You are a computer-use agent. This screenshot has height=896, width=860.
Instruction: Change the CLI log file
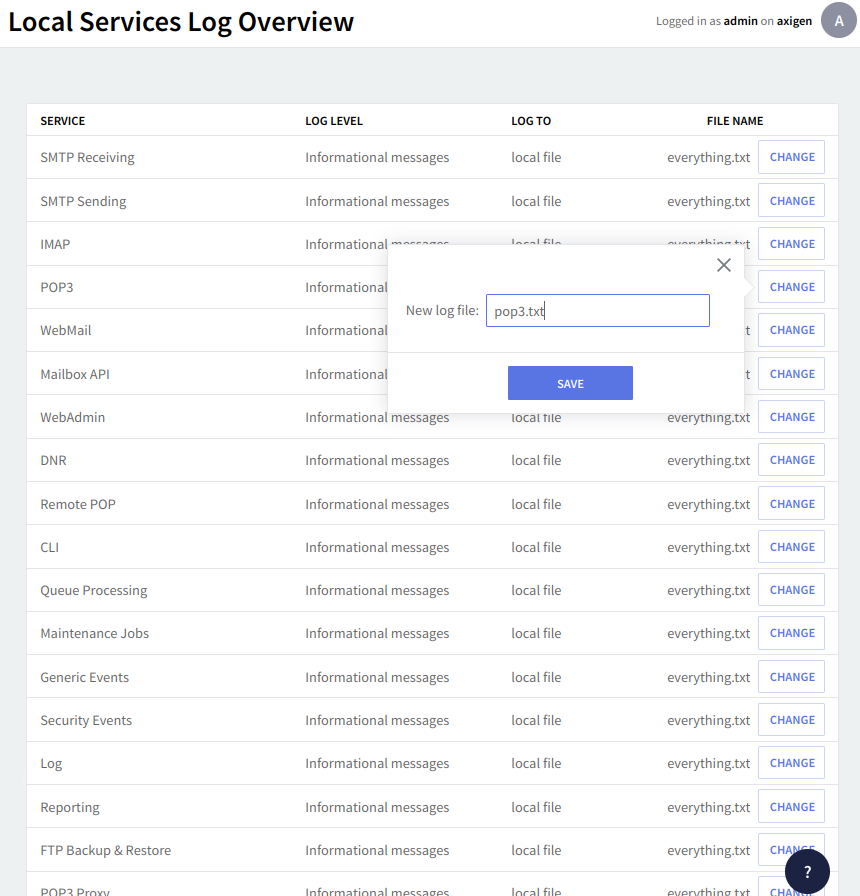coord(791,547)
